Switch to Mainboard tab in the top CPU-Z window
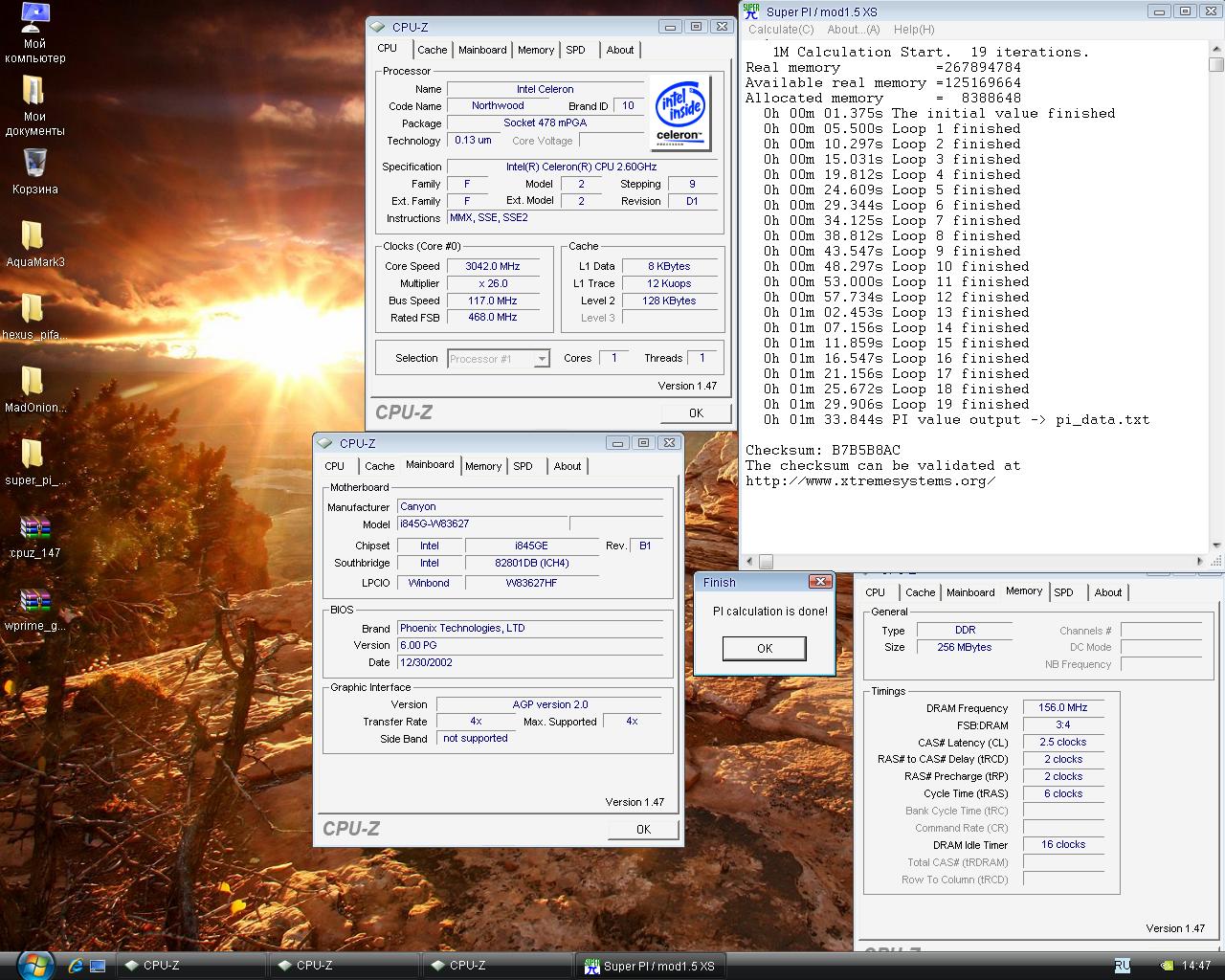Image resolution: width=1225 pixels, height=980 pixels. [482, 50]
